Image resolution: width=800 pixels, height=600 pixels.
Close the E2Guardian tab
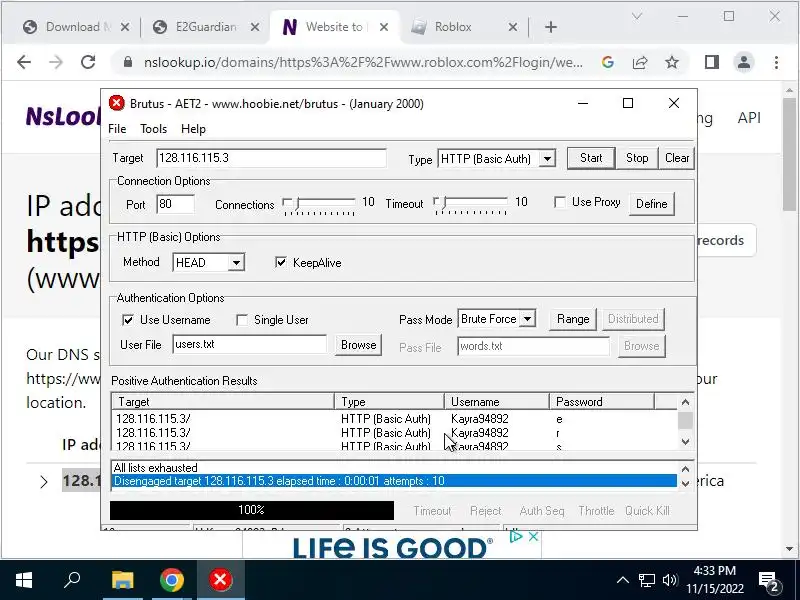pyautogui.click(x=255, y=27)
